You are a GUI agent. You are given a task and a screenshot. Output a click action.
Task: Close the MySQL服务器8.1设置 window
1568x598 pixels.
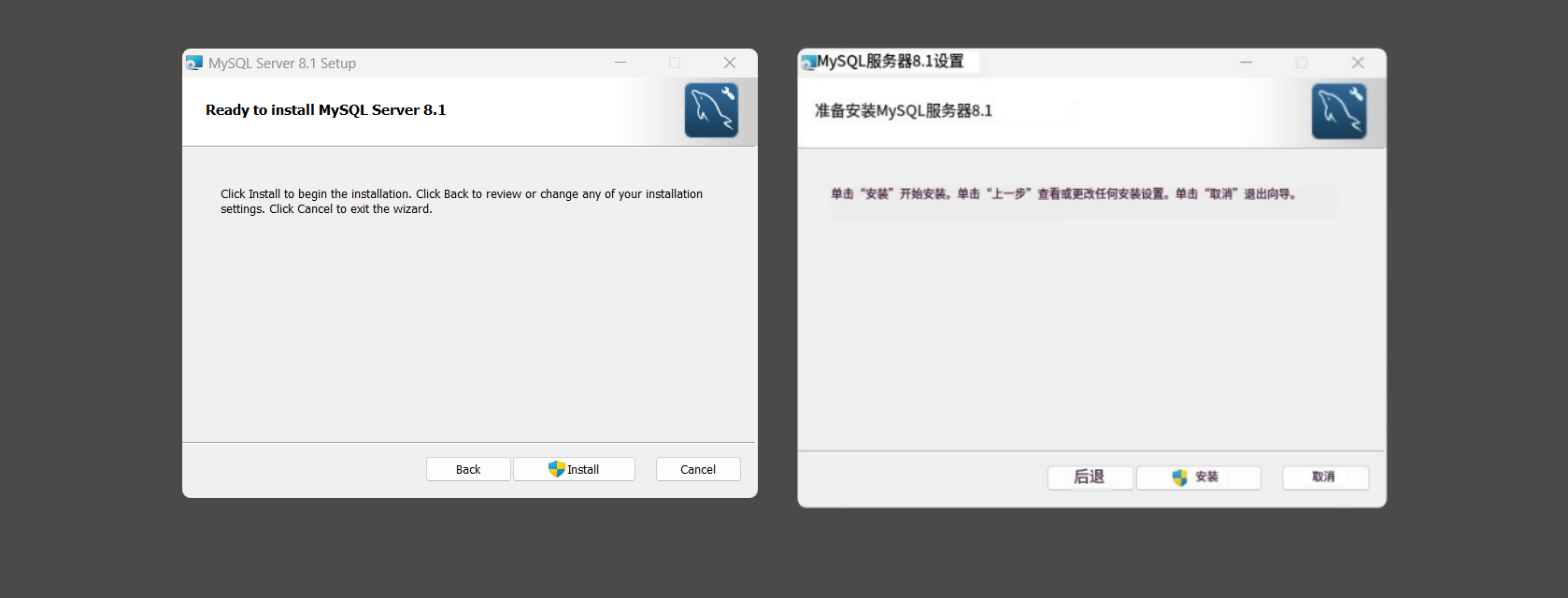pos(1358,63)
